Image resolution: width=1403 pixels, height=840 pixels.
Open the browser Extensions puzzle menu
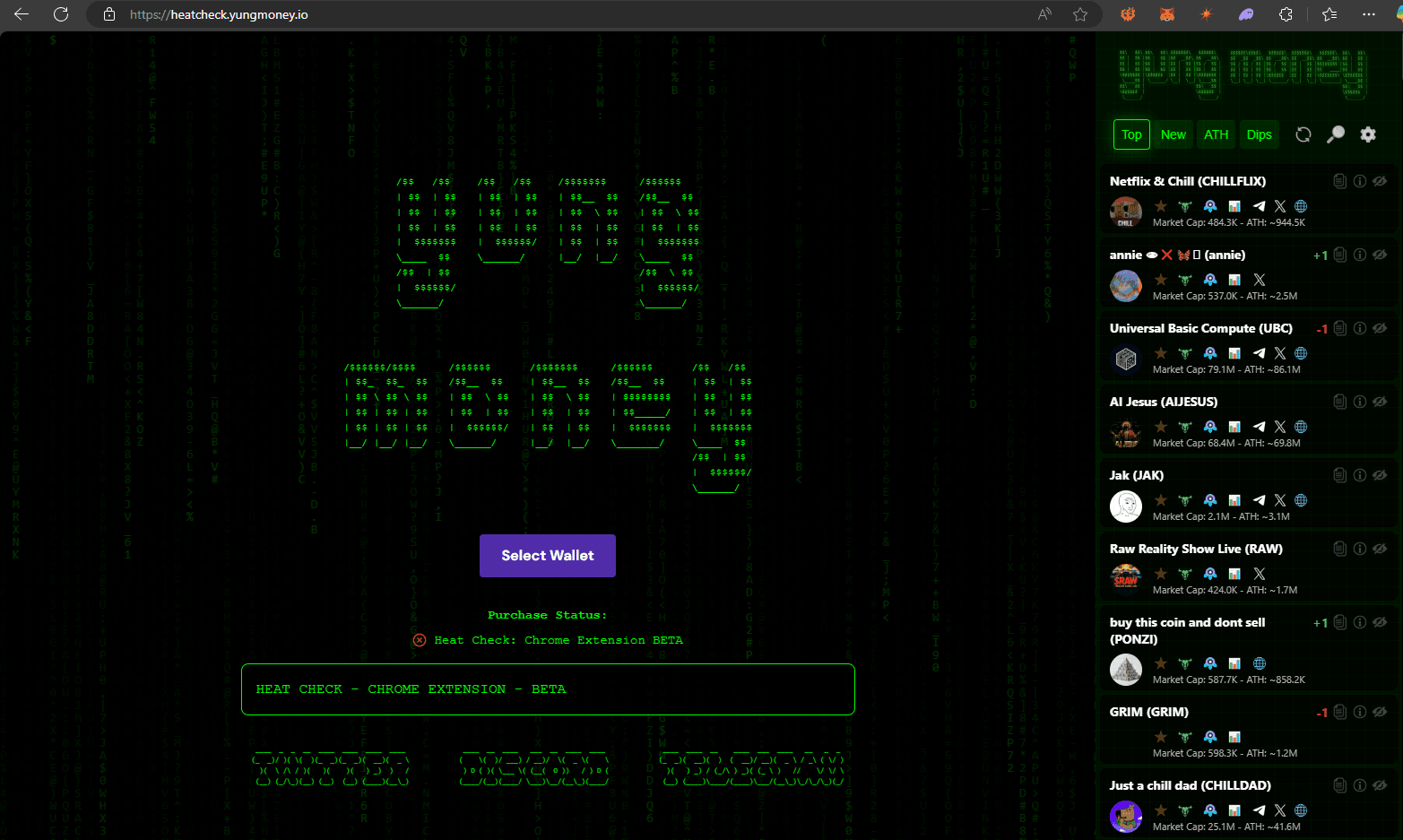[x=1286, y=14]
